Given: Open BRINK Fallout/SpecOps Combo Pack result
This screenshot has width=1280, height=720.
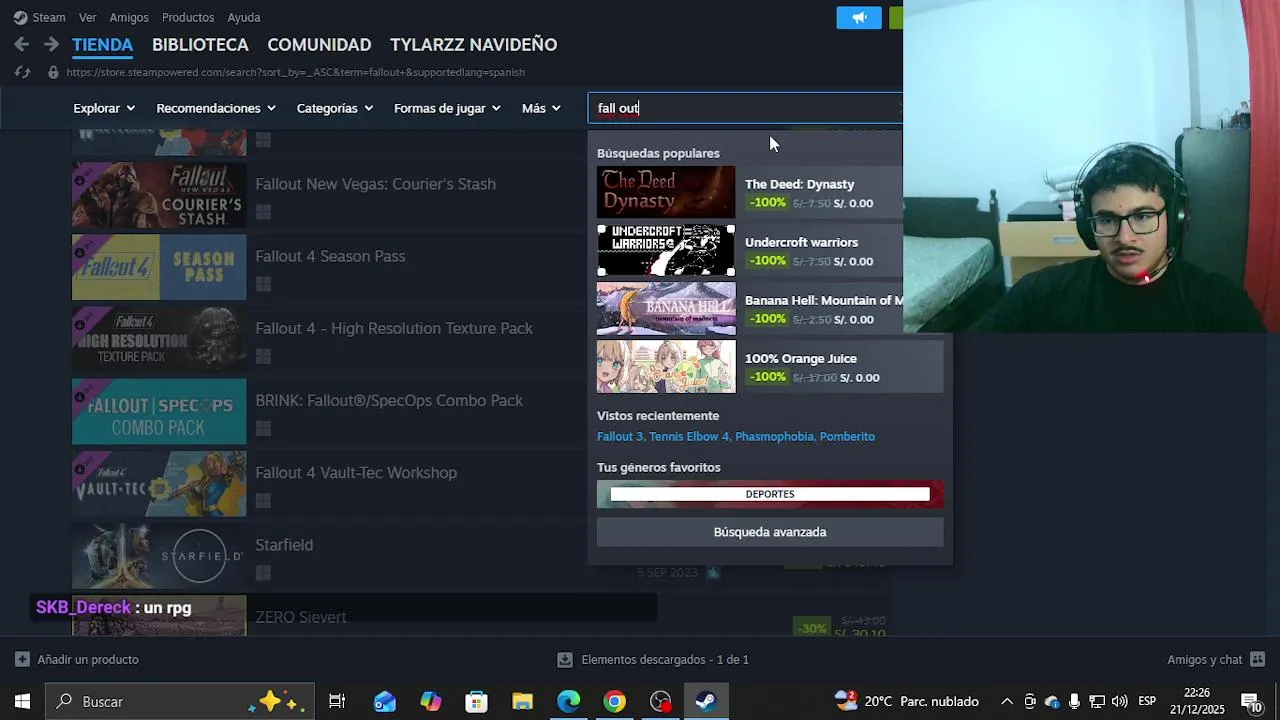Looking at the screenshot, I should point(389,400).
